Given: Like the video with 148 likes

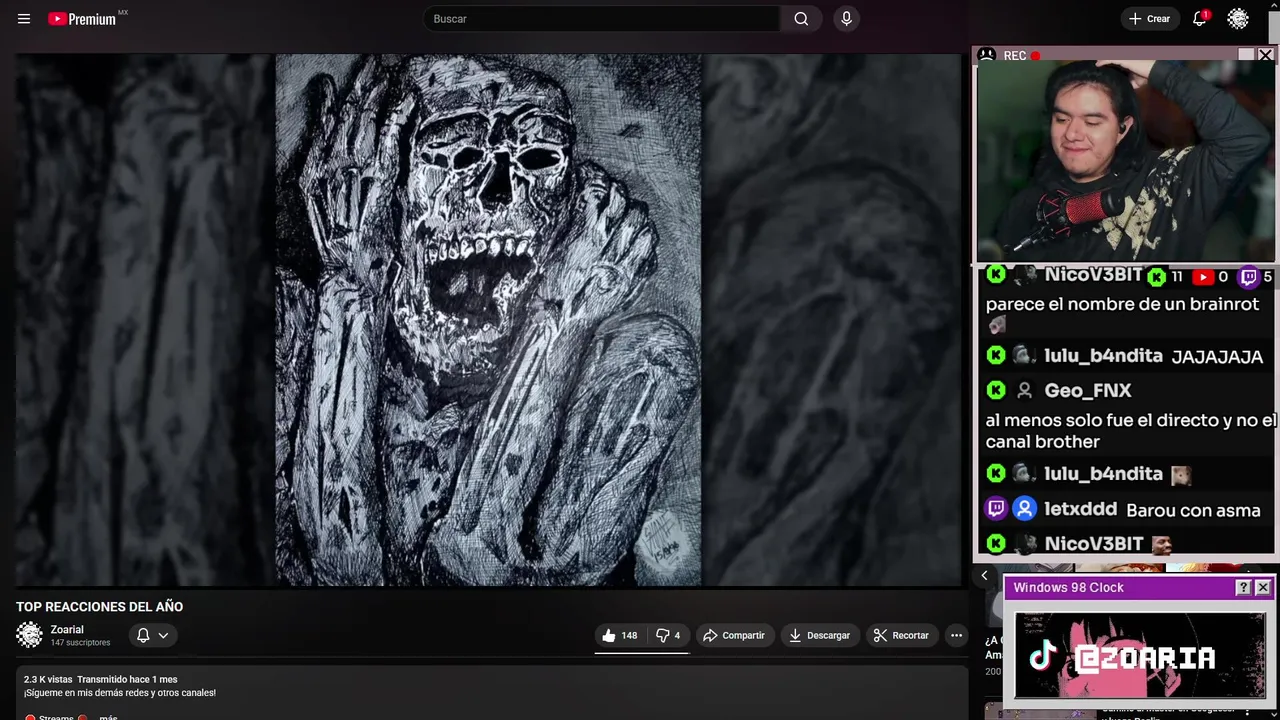Looking at the screenshot, I should pos(619,635).
